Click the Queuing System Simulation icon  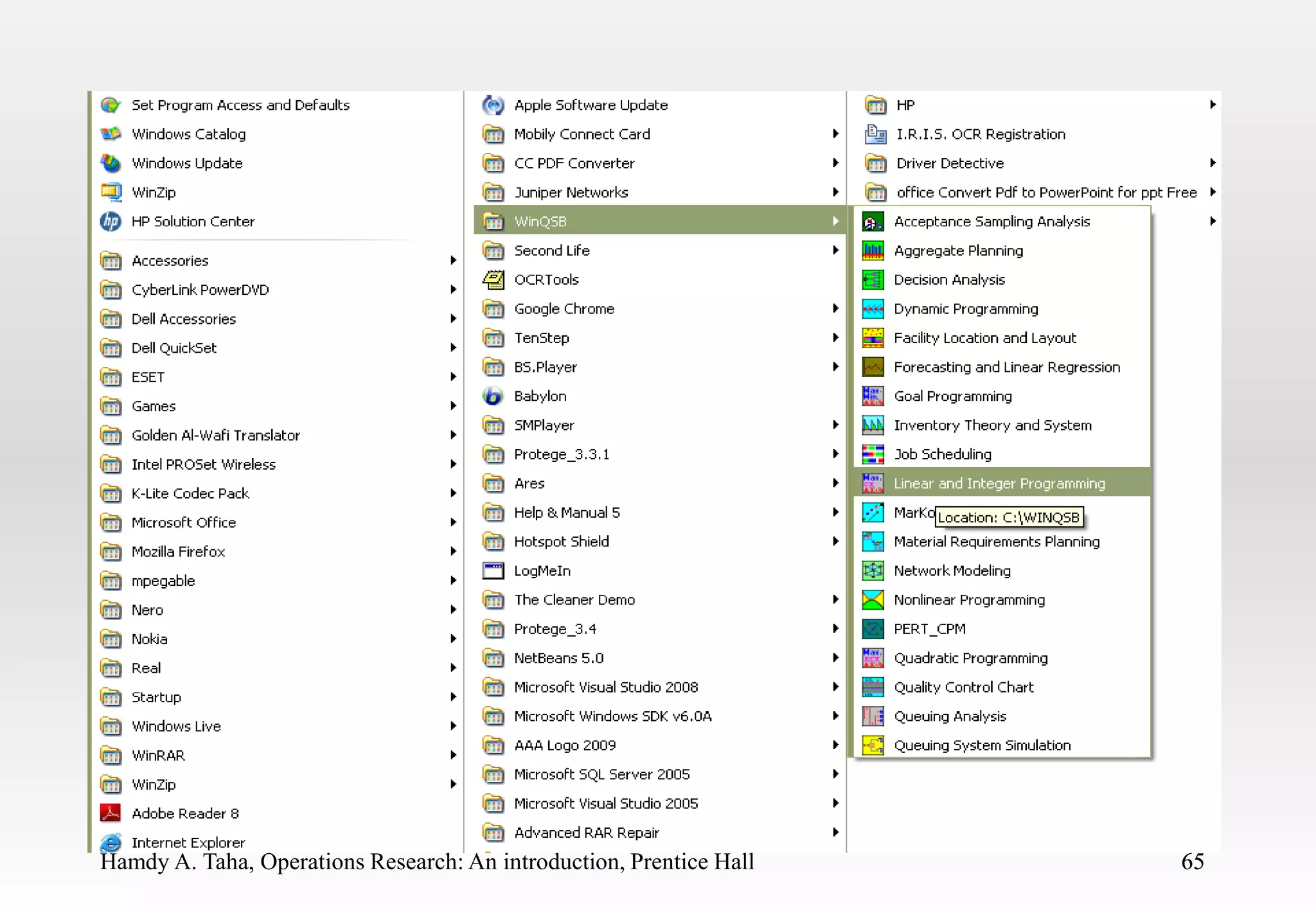(873, 745)
